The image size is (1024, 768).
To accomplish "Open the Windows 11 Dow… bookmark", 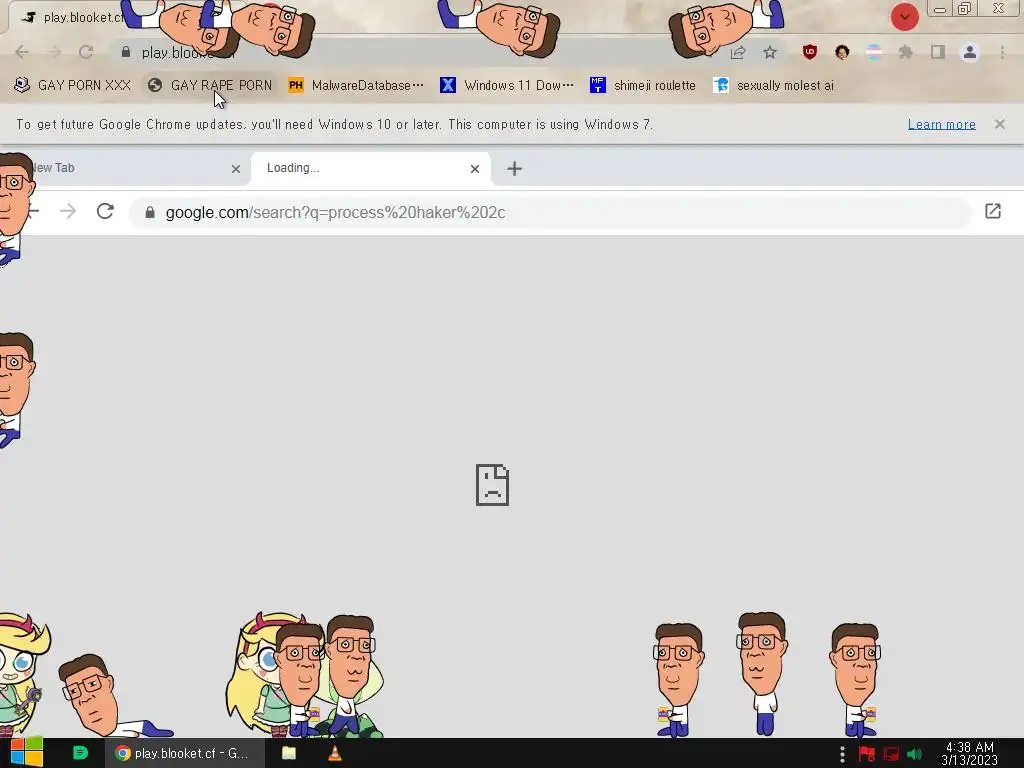I will [507, 85].
